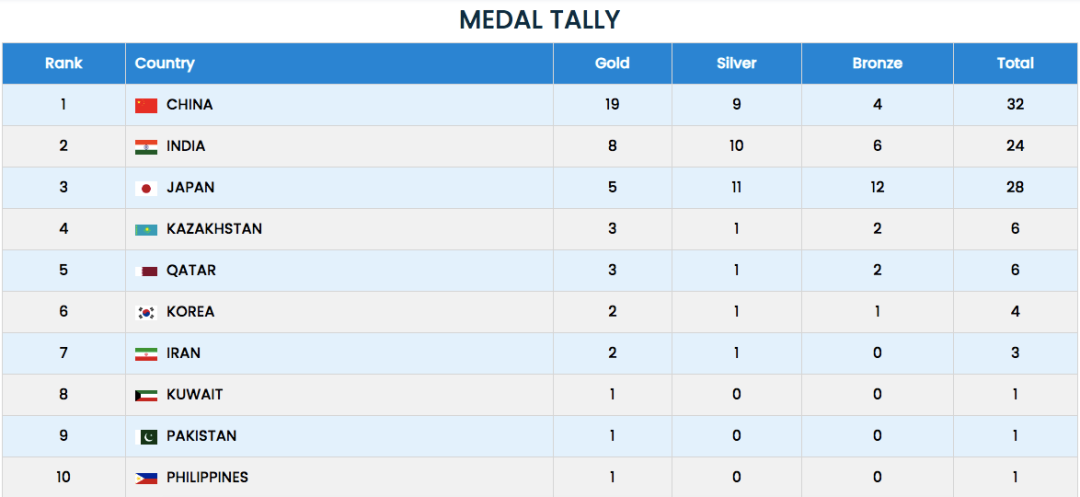Click the India flag icon
The width and height of the screenshot is (1080, 497).
[146, 147]
